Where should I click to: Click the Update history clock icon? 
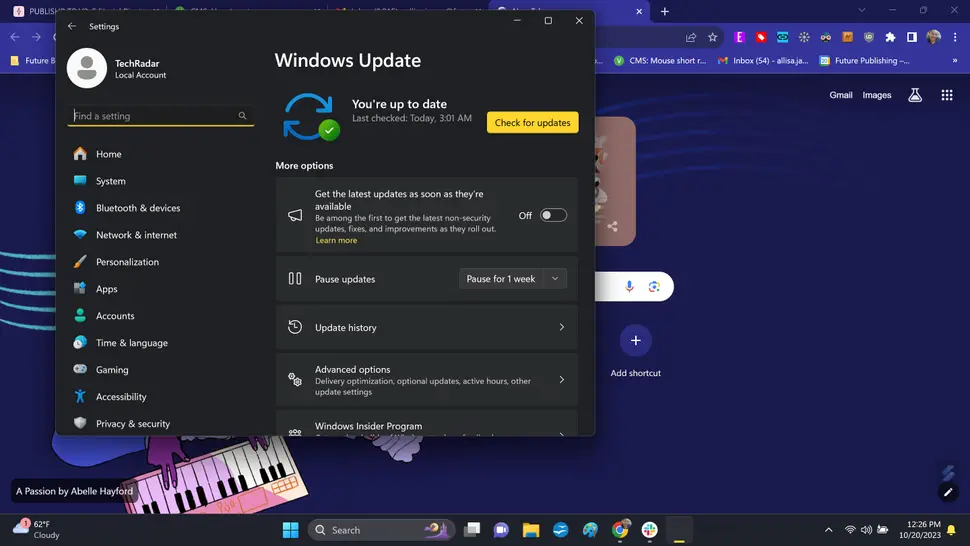pos(295,327)
